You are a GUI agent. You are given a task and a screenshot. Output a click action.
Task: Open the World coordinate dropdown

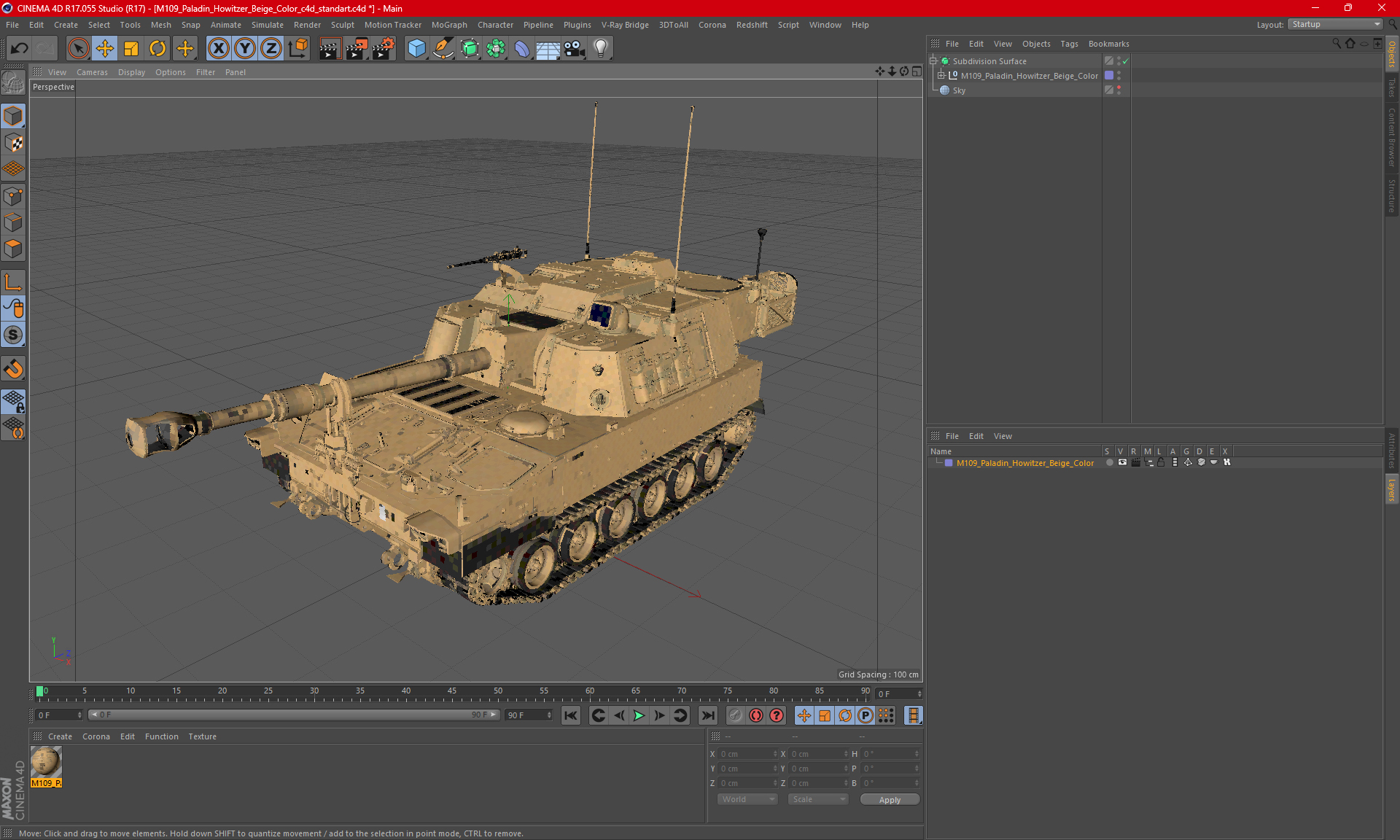coord(748,799)
